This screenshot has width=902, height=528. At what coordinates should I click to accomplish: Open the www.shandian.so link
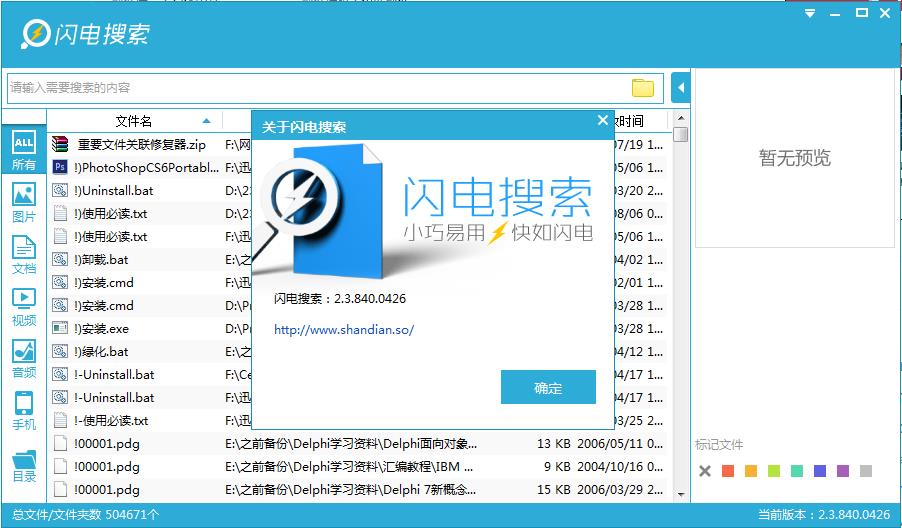343,329
